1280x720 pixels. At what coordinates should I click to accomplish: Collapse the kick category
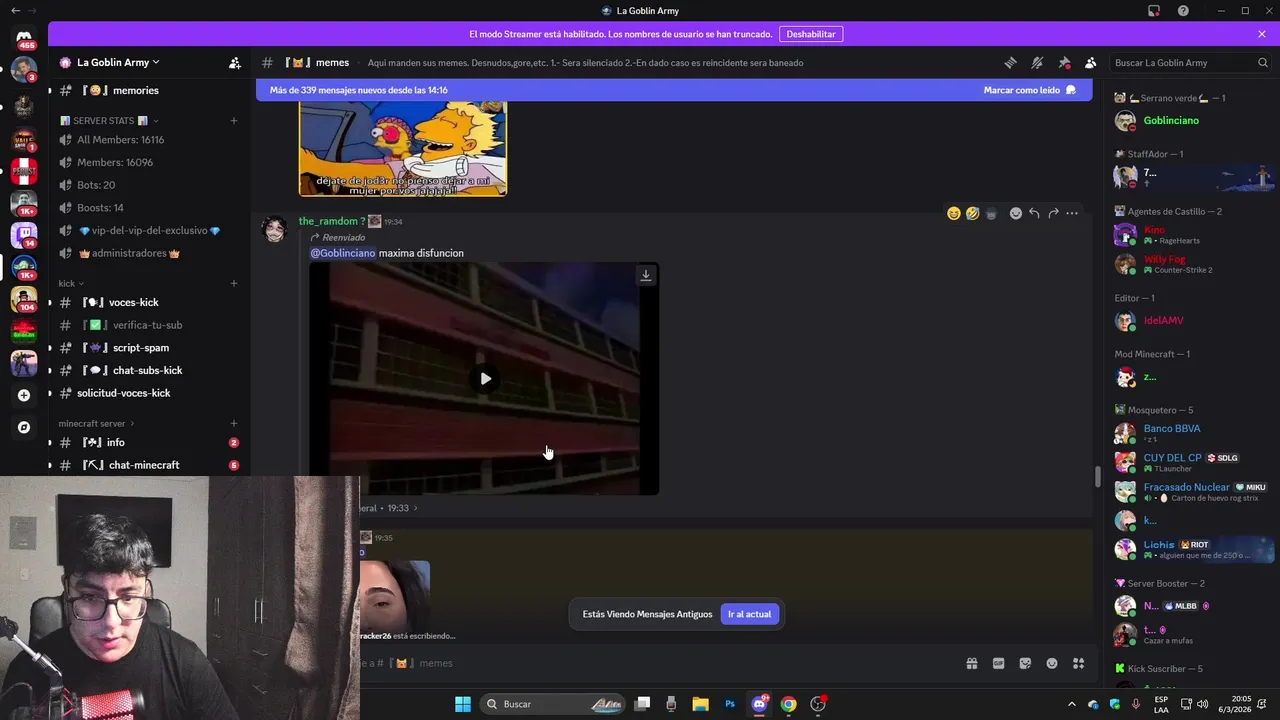click(x=71, y=283)
